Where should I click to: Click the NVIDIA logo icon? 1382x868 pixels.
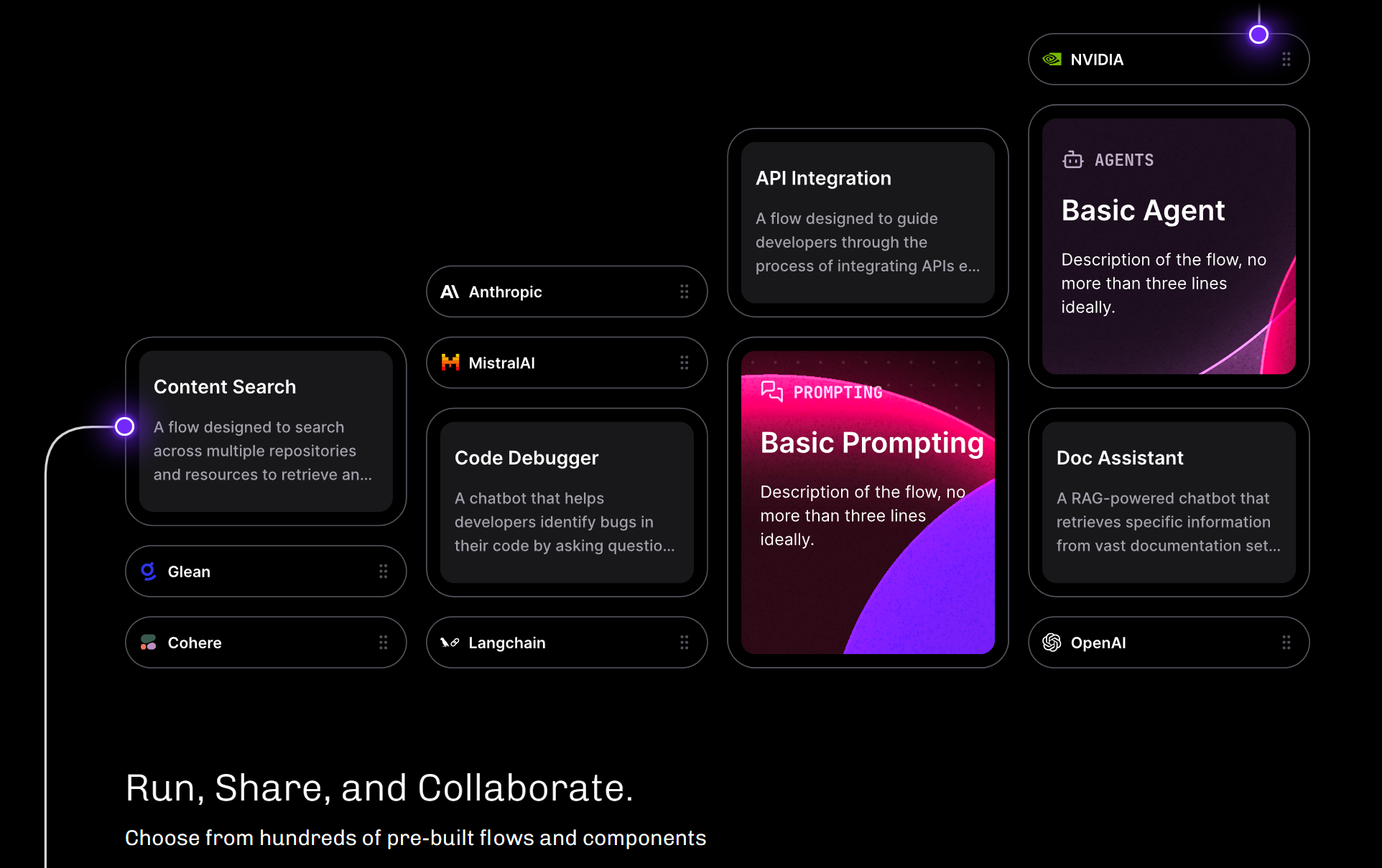1052,60
